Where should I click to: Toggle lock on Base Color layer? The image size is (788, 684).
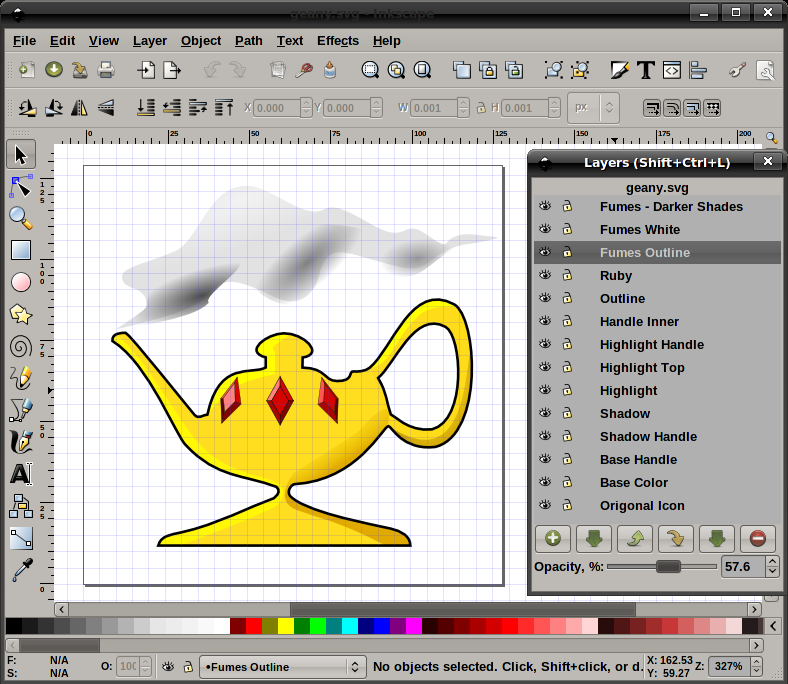tap(567, 482)
